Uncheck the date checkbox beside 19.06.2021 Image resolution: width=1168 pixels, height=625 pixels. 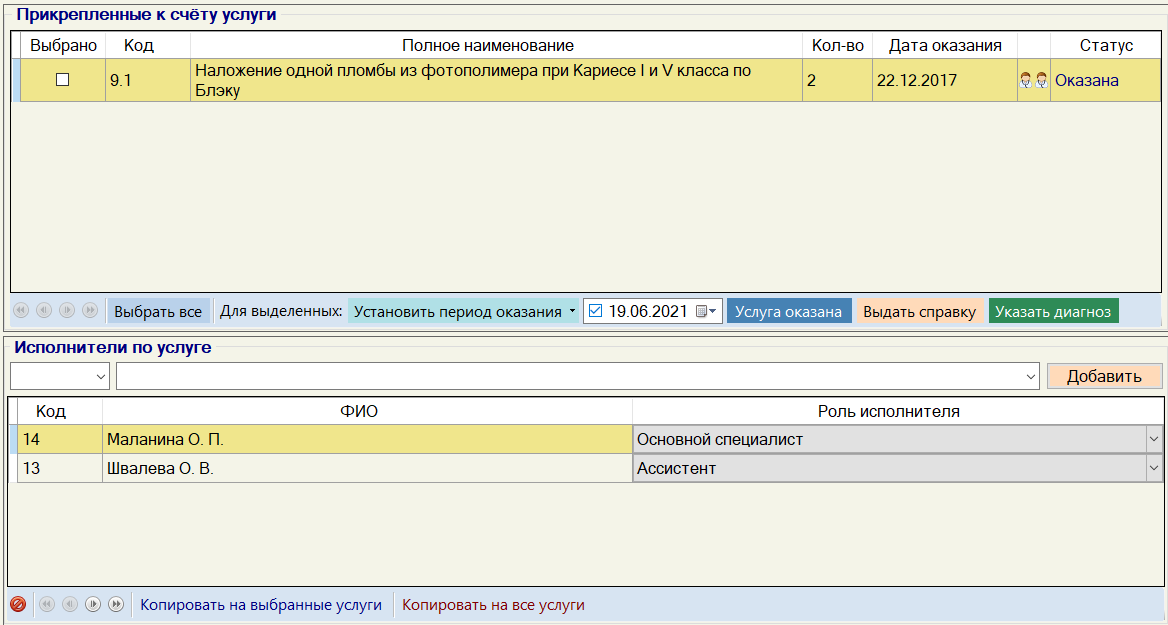[596, 311]
